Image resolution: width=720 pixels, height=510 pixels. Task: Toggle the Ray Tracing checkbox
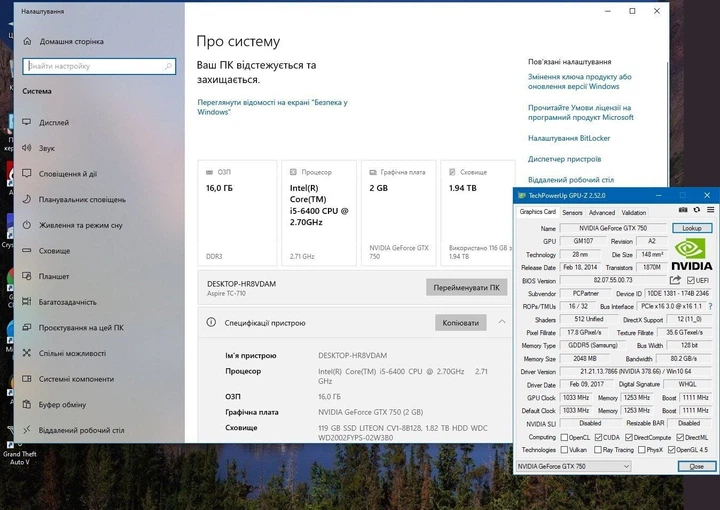coord(597,450)
